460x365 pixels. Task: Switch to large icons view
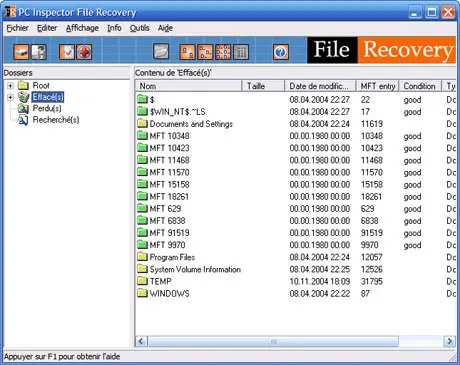(x=188, y=52)
